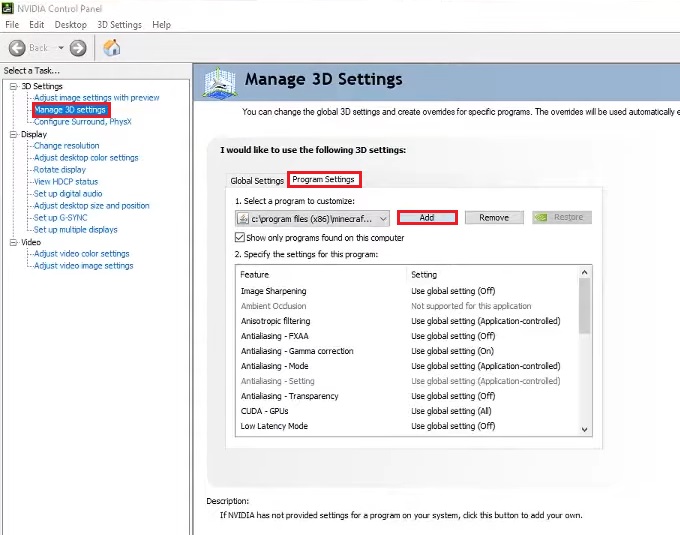Click the Home icon in the toolbar
This screenshot has width=680, height=535.
point(112,47)
